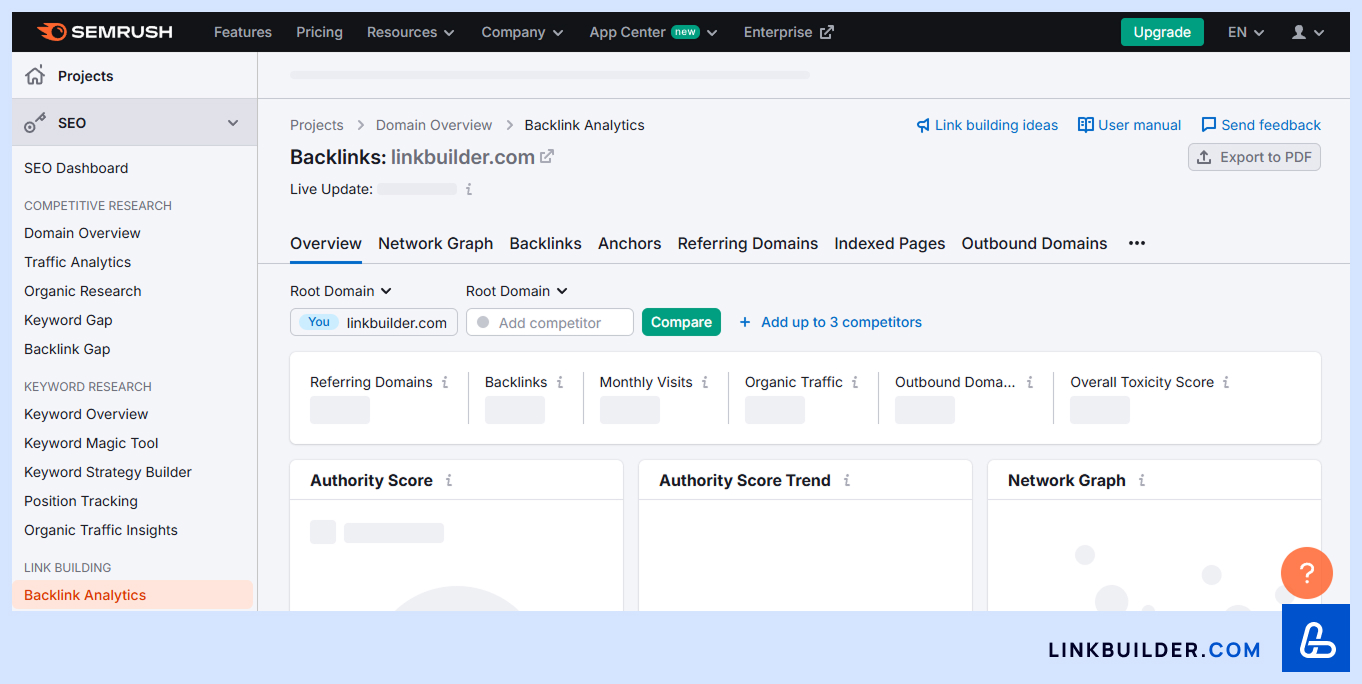
Task: Switch to the Backlinks tab
Action: click(x=546, y=243)
